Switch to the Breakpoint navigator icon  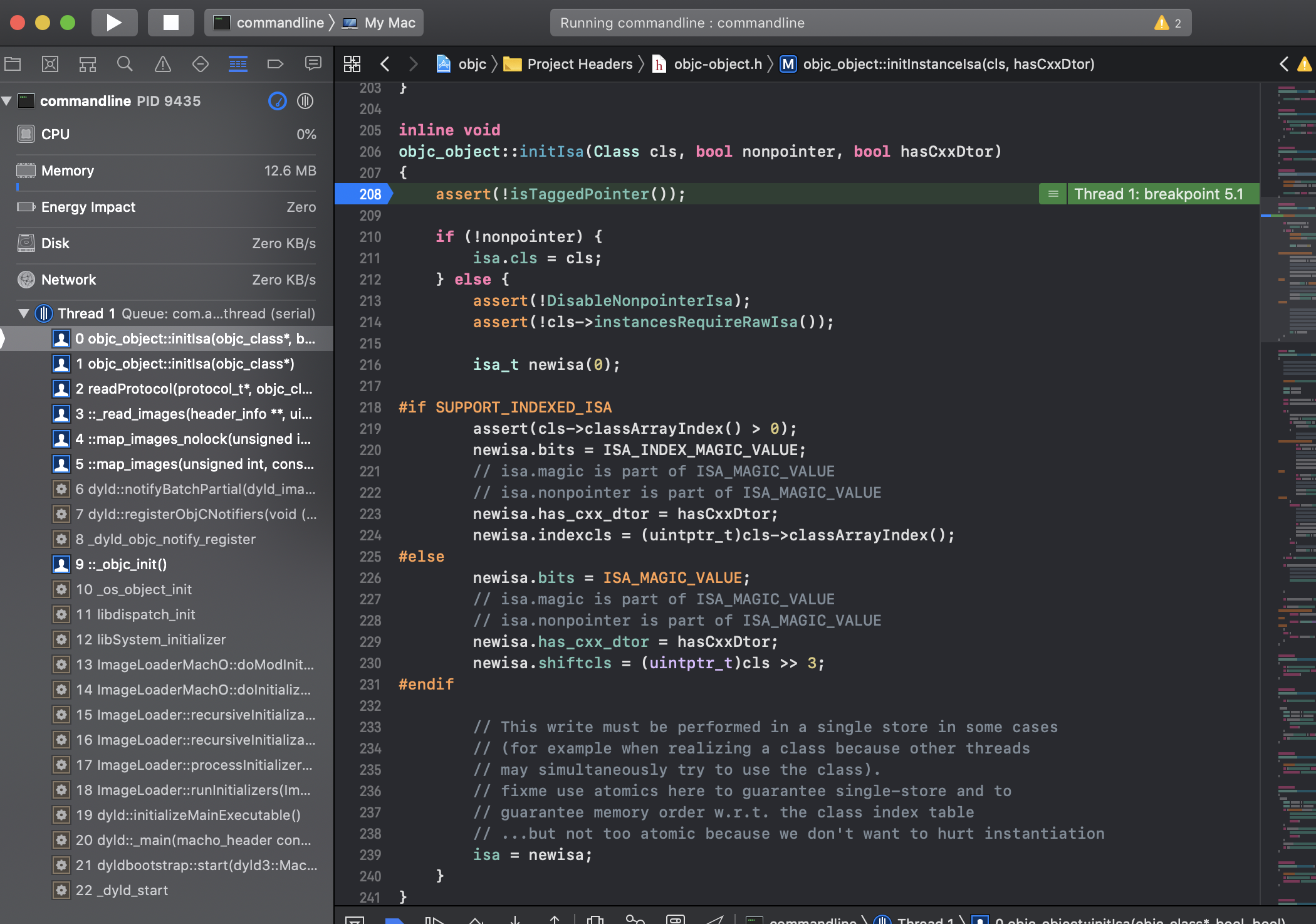point(275,64)
